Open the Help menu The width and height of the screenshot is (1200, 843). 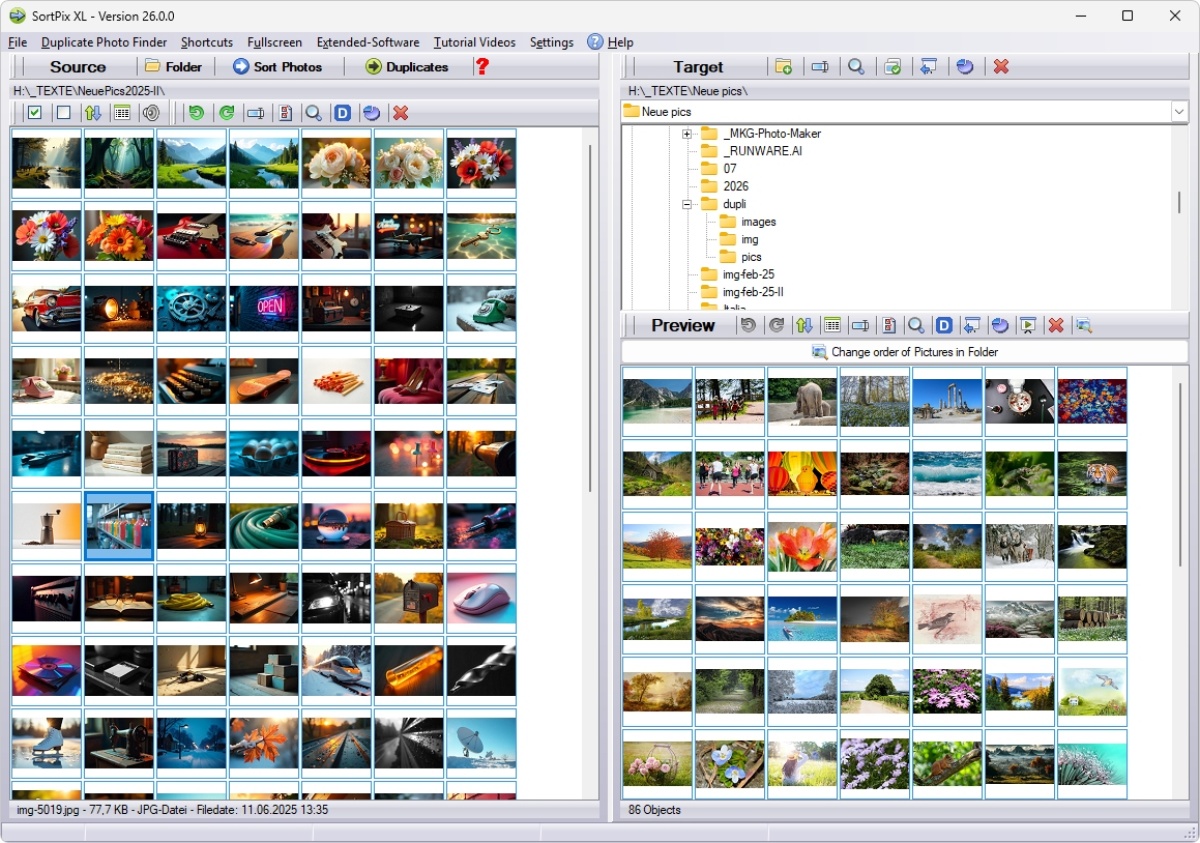tap(611, 42)
